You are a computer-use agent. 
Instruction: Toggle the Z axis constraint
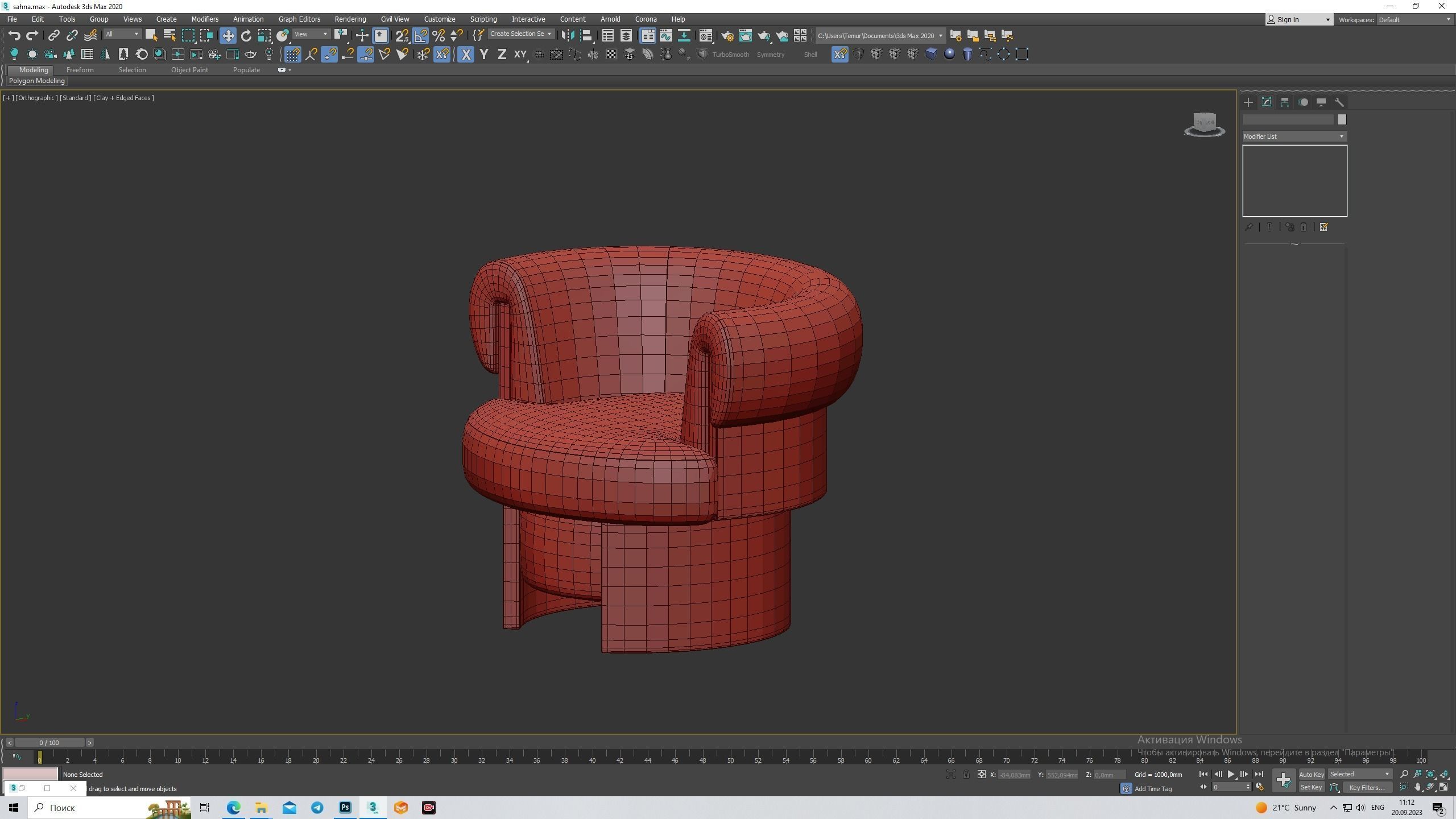[502, 55]
